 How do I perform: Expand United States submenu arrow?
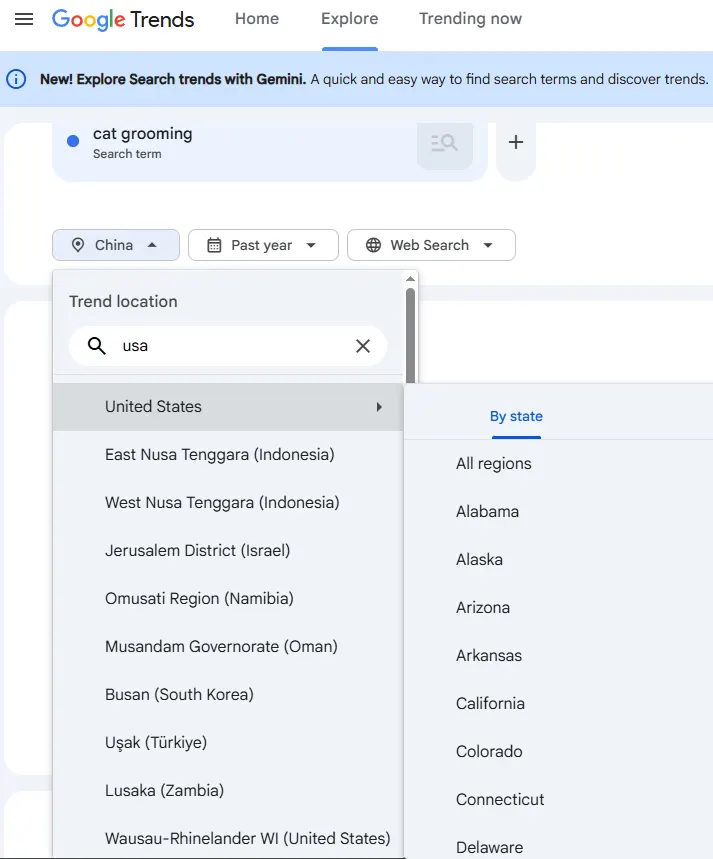pos(379,407)
